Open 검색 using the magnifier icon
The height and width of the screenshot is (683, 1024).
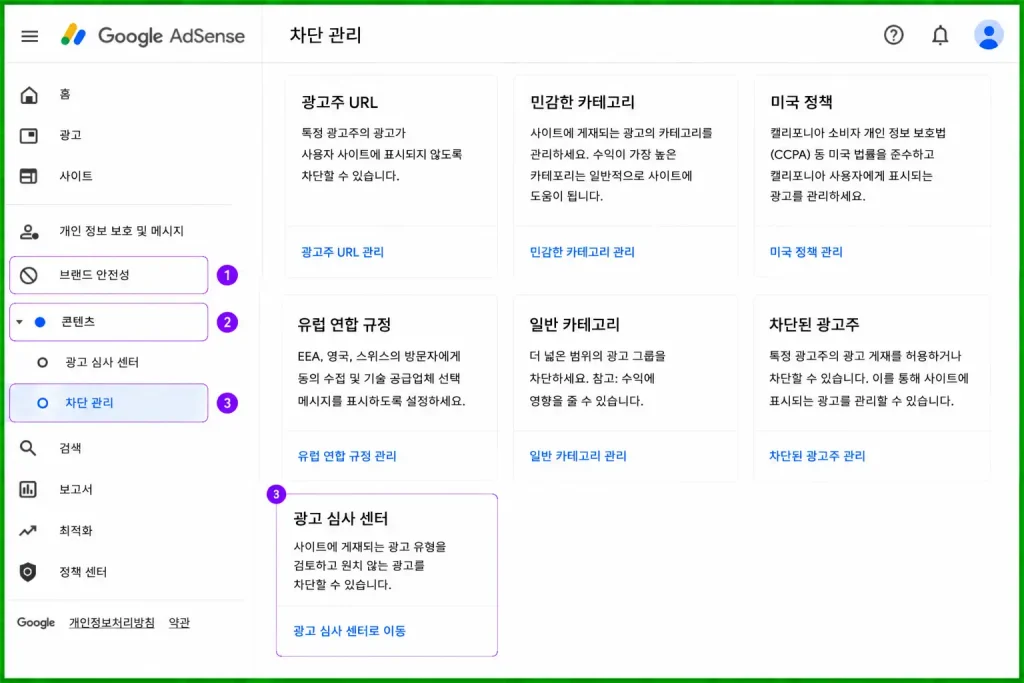coord(28,448)
